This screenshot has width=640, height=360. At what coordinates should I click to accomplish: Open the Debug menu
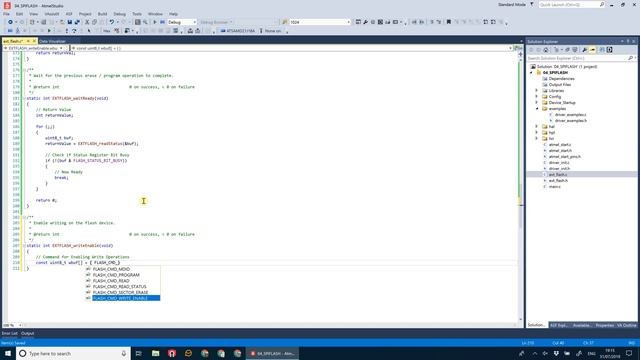click(120, 14)
